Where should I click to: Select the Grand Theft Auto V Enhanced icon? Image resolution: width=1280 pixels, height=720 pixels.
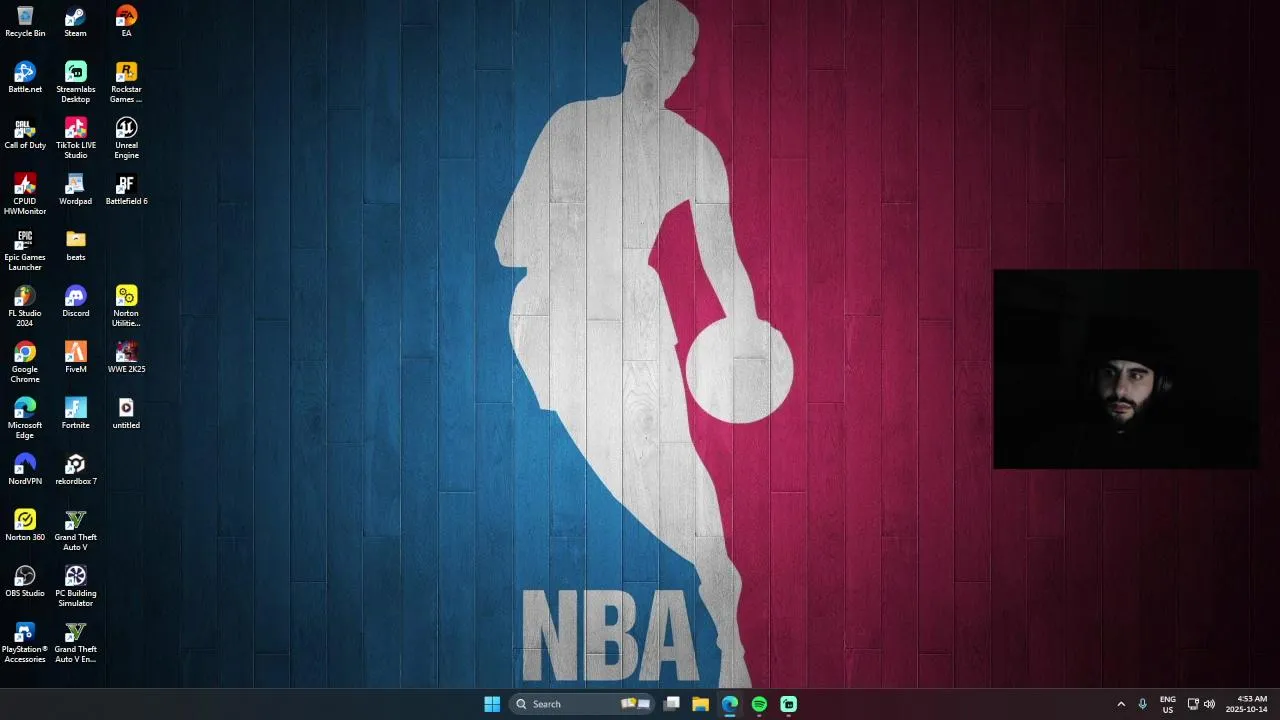[75, 643]
